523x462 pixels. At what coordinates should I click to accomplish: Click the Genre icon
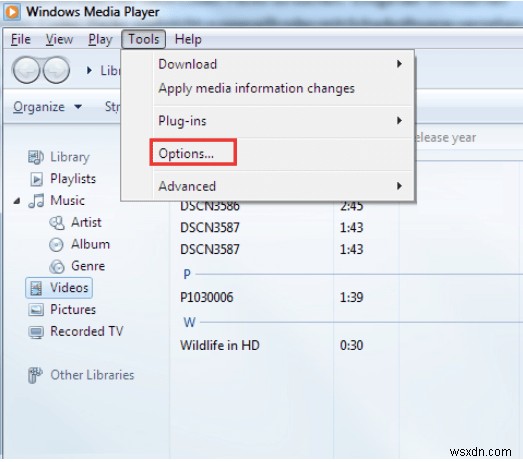[x=56, y=267]
